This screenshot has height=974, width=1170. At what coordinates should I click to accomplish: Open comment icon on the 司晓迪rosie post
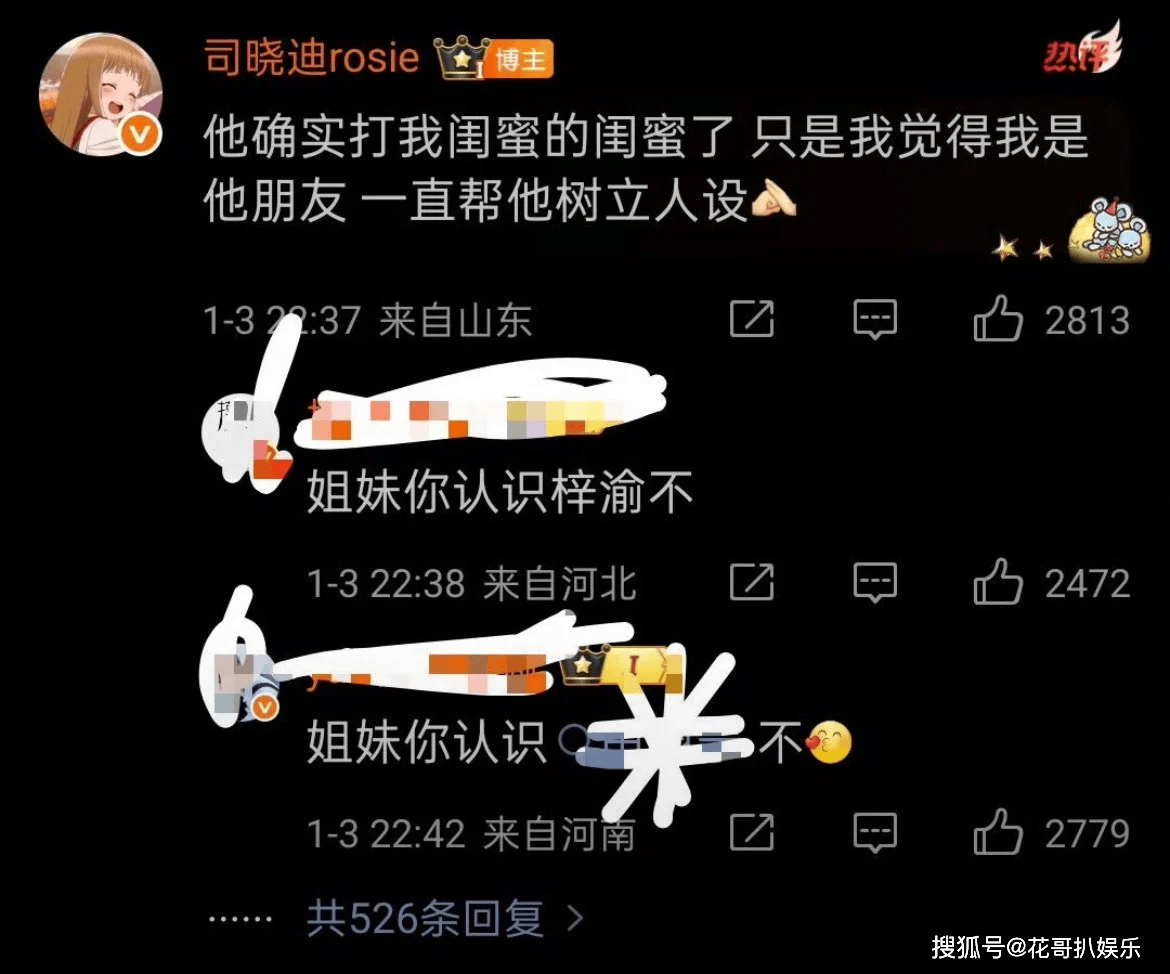875,319
